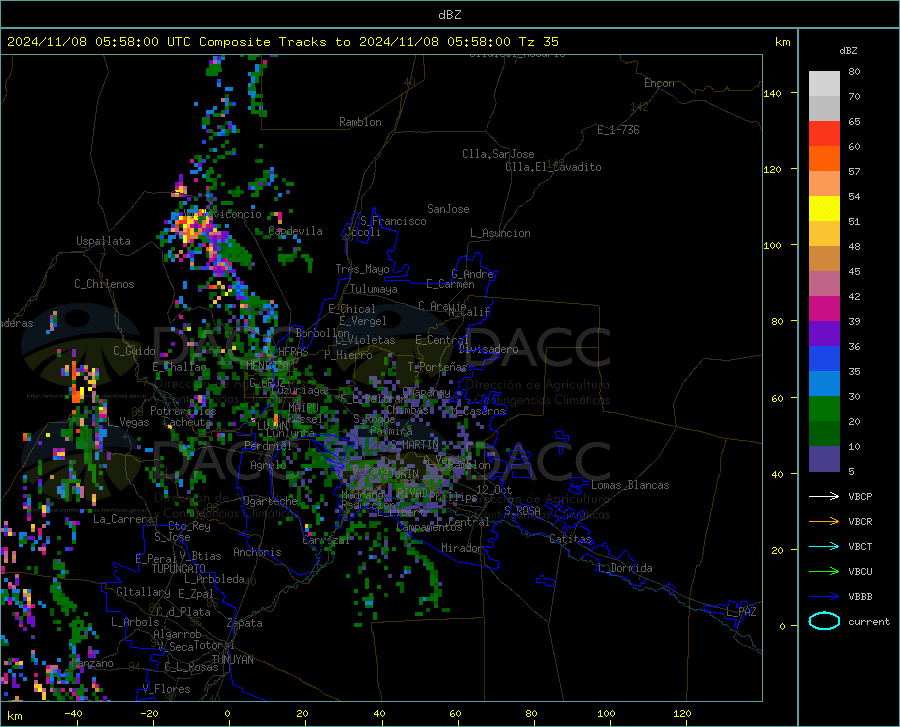The width and height of the screenshot is (900, 727).
Task: Select the light gray 70 dBZ swatch
Action: point(824,84)
